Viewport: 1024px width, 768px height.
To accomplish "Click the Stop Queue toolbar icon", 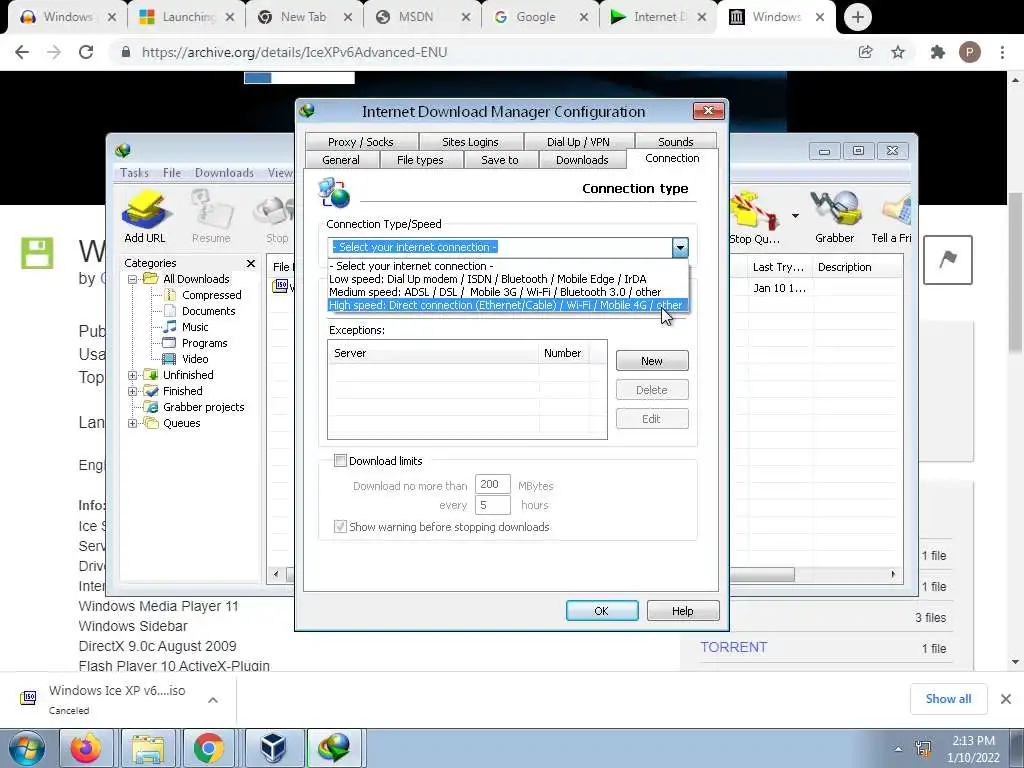I will 754,217.
